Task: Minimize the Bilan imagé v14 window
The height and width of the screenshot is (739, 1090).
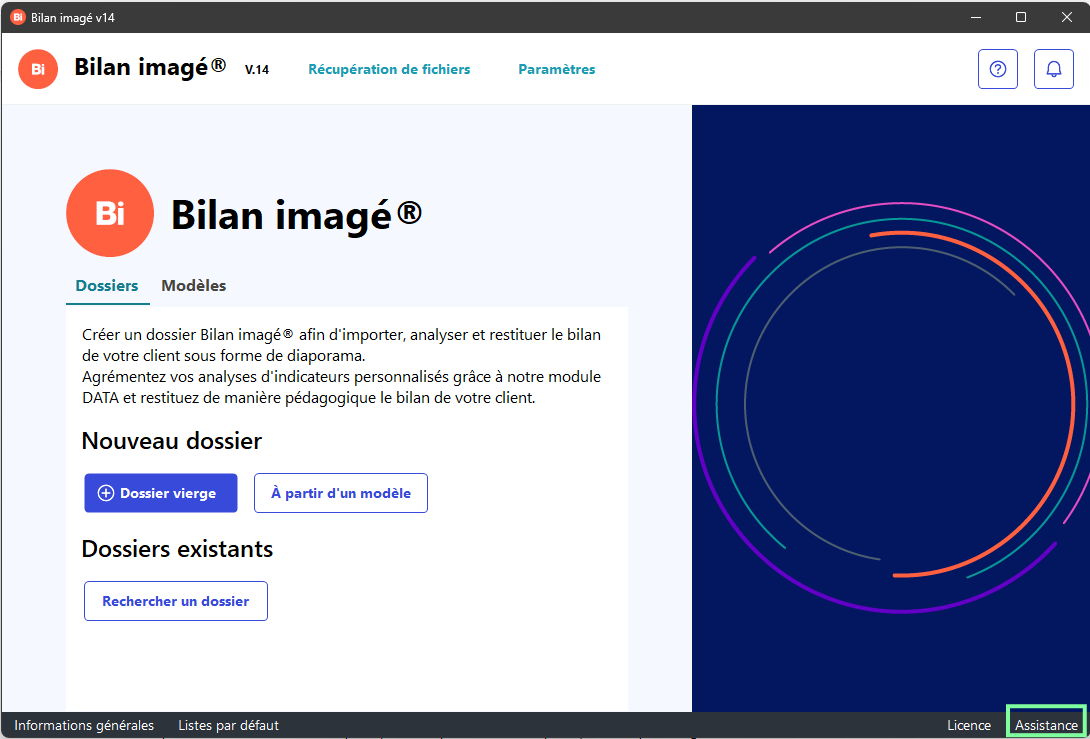Action: coord(976,17)
